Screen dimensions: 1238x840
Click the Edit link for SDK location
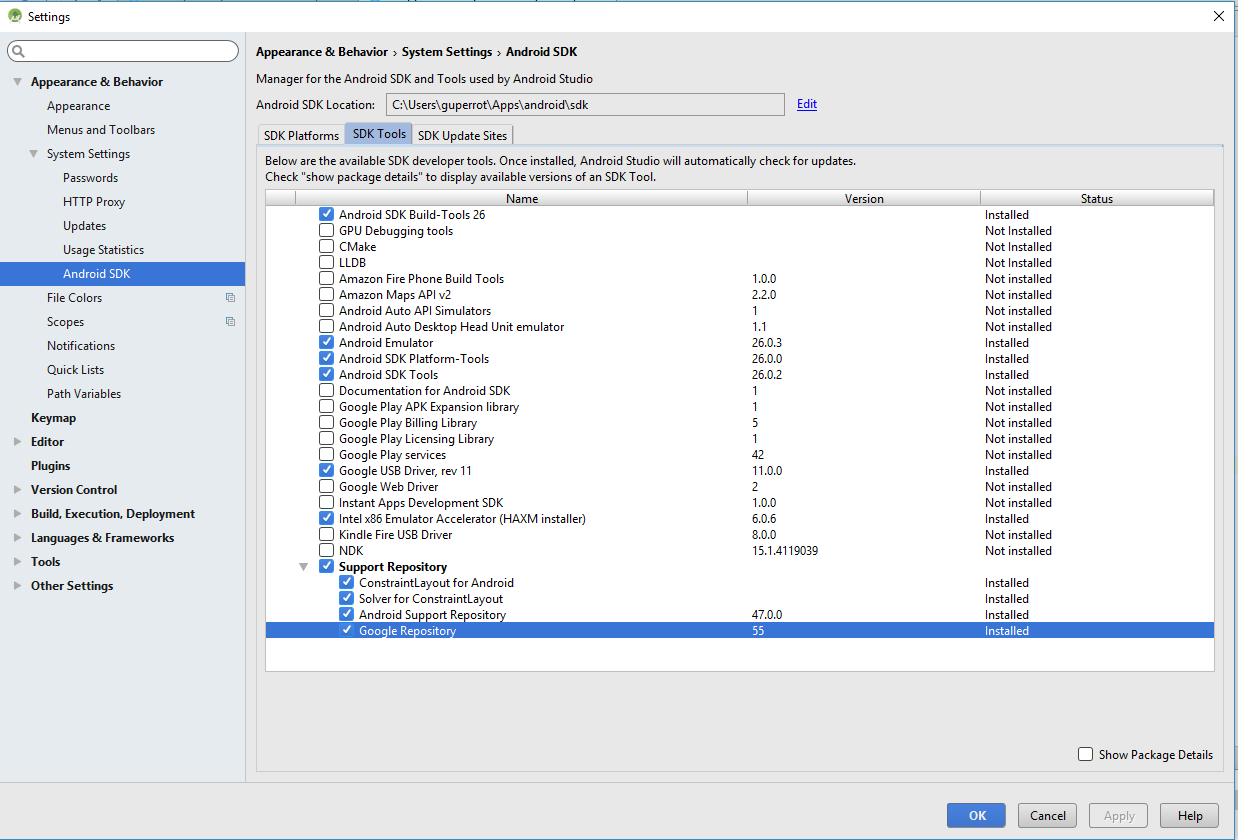pos(807,104)
